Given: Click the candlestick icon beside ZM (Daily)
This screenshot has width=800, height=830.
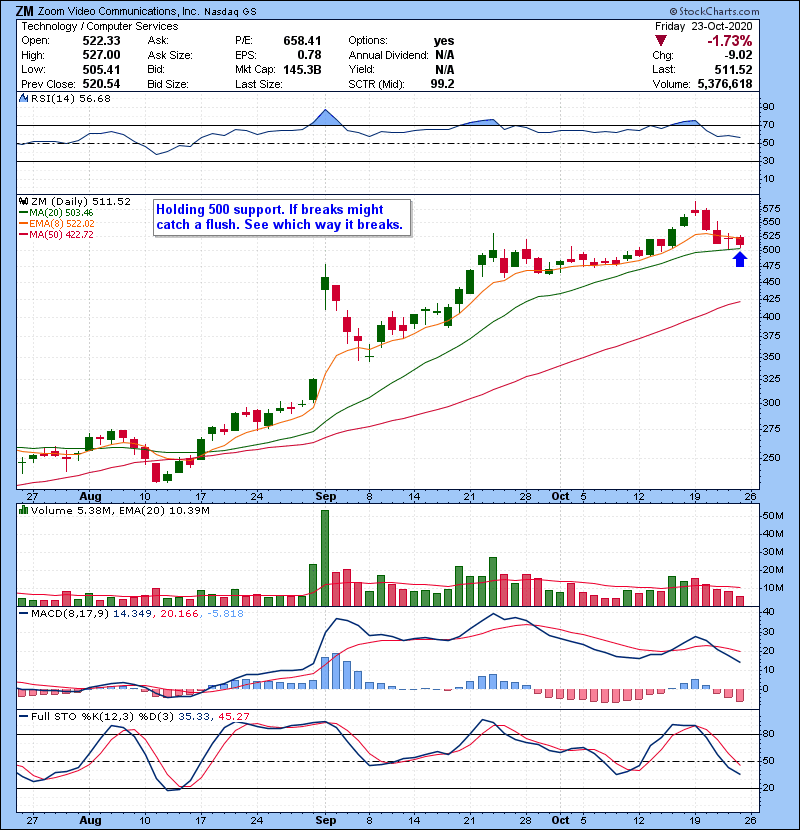Looking at the screenshot, I should click(x=23, y=202).
